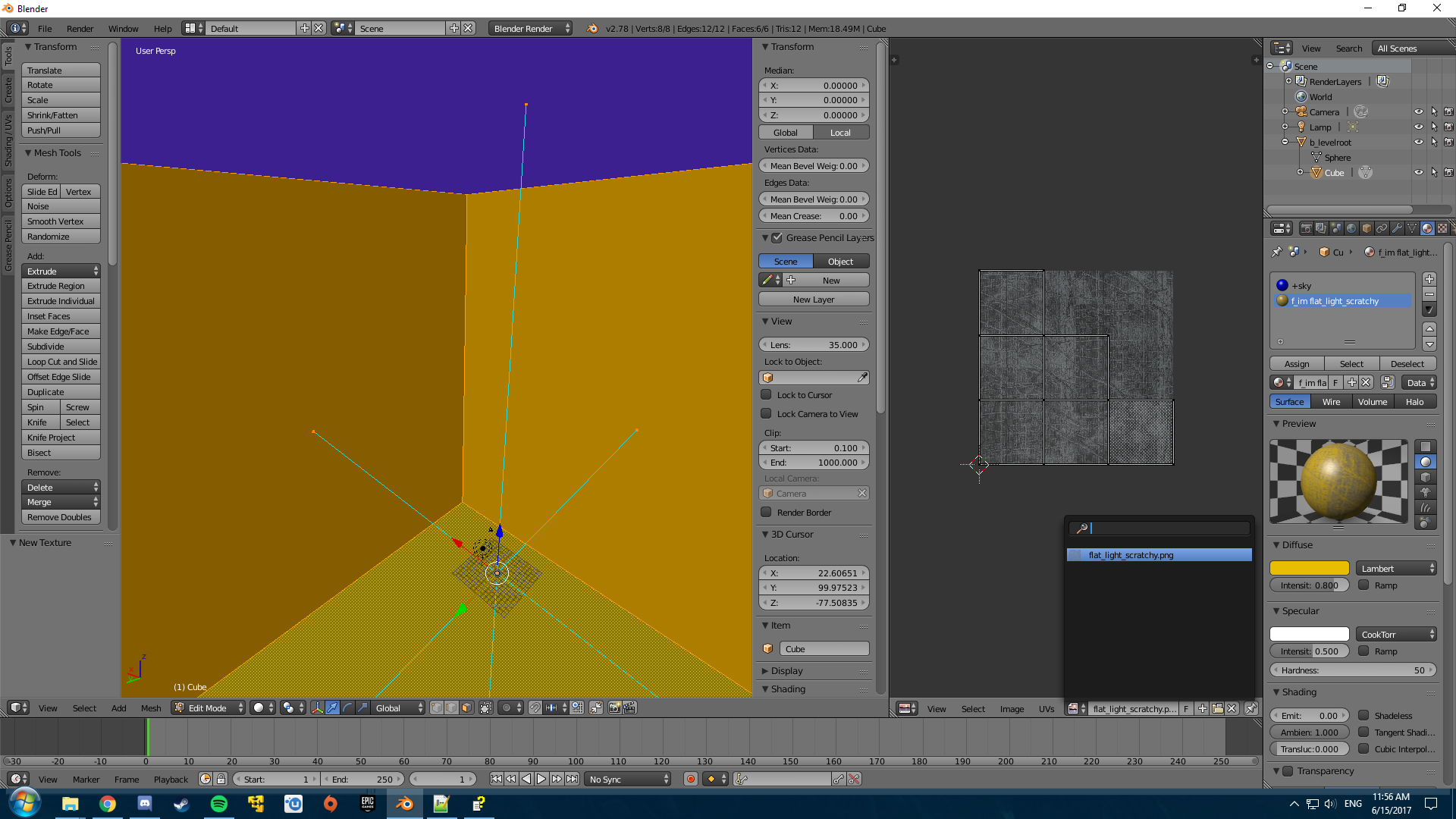Open the Modifiers properties tab wrench icon
Viewport: 1456px width, 819px height.
1396,228
